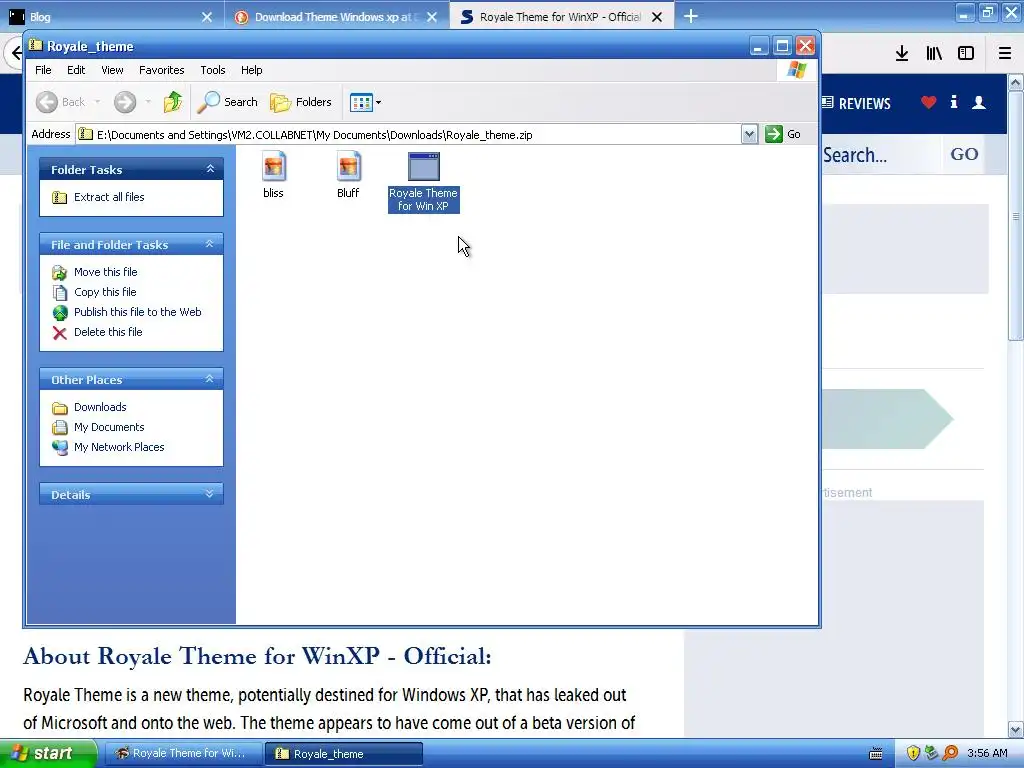Select the Royale Theme for Win XP file

(x=423, y=182)
